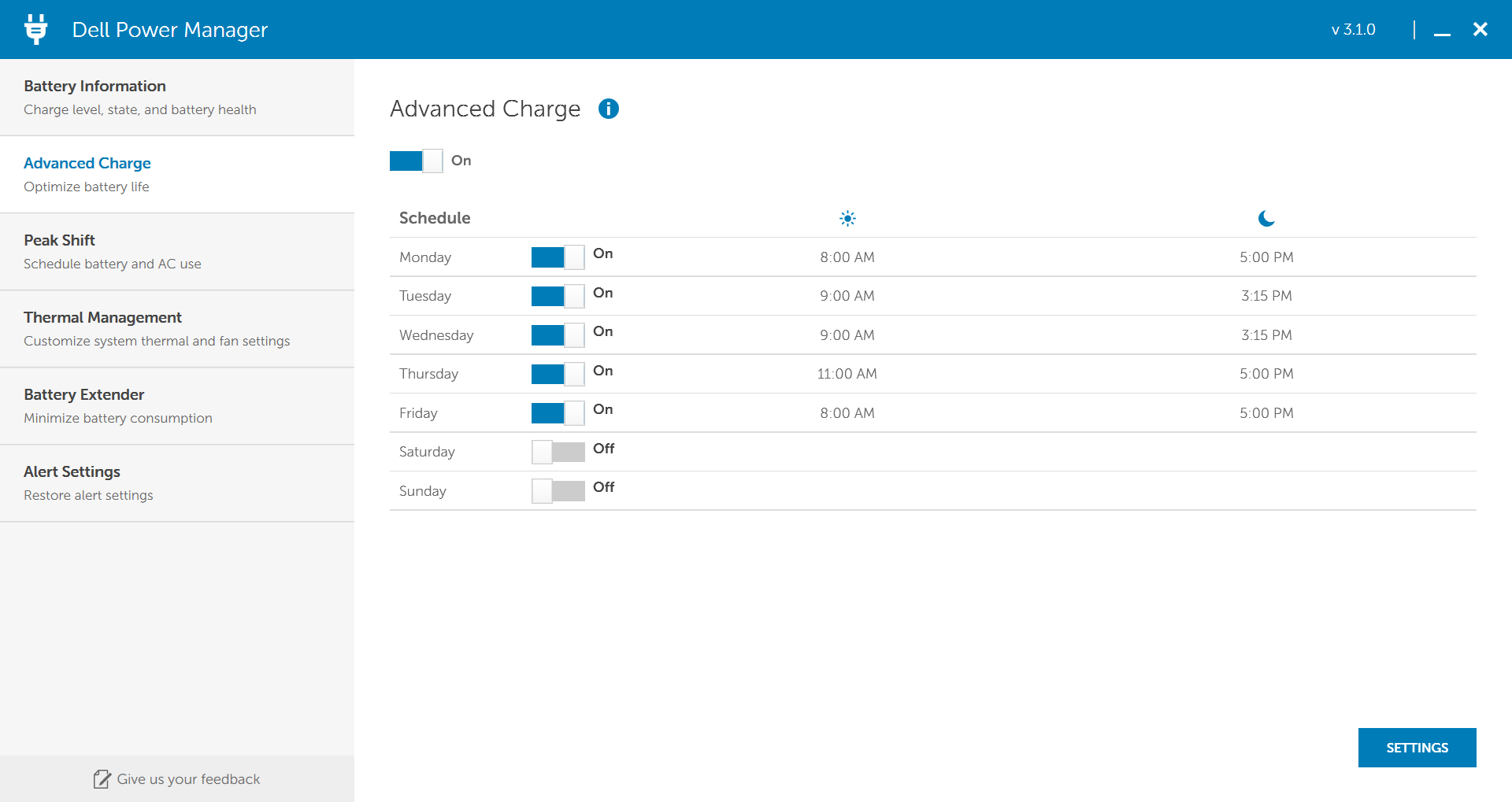Click Wednesday's 3:15 PM end time
Screen dimensions: 1512x802
point(1266,335)
